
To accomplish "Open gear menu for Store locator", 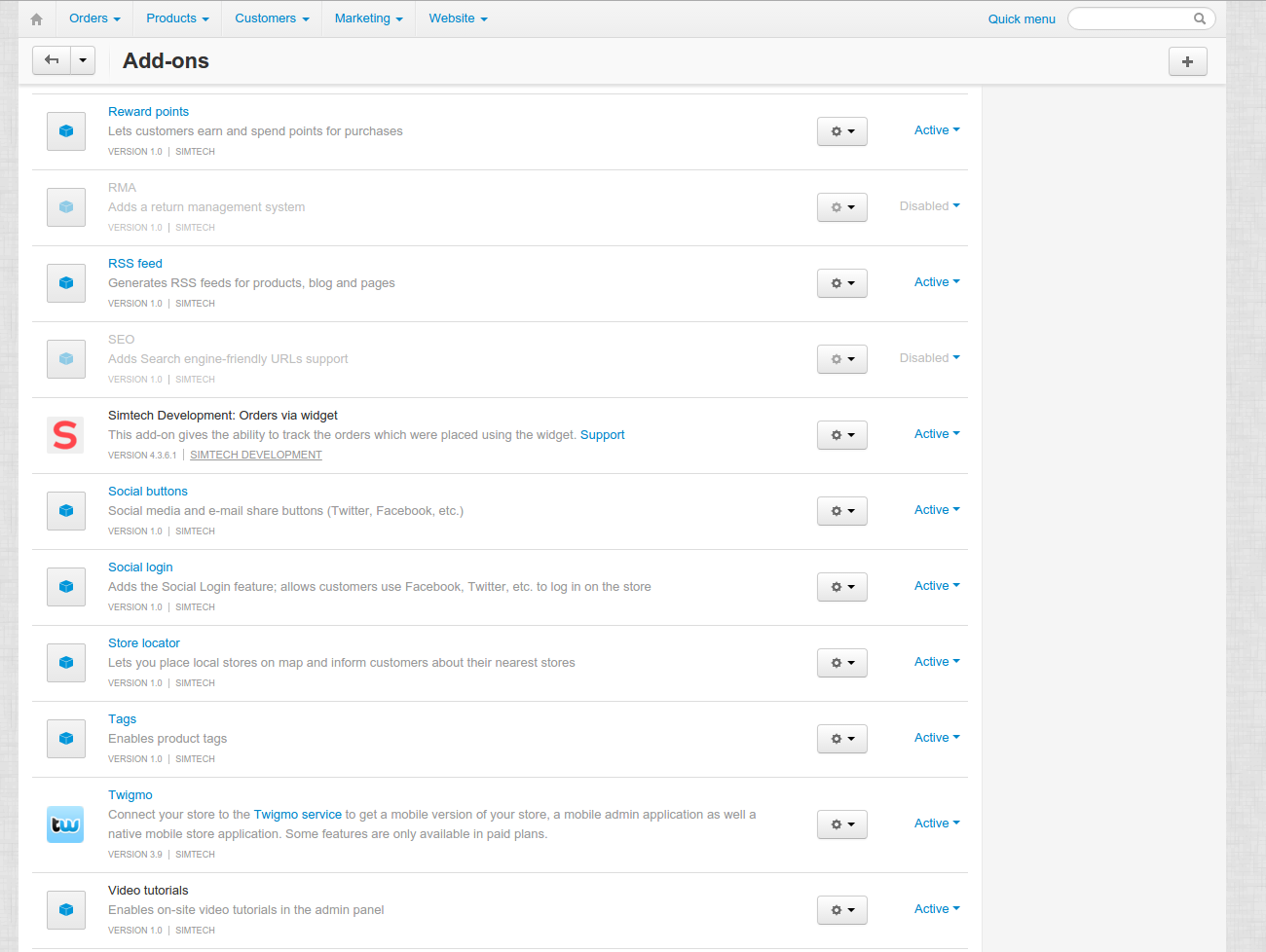I will click(842, 663).
